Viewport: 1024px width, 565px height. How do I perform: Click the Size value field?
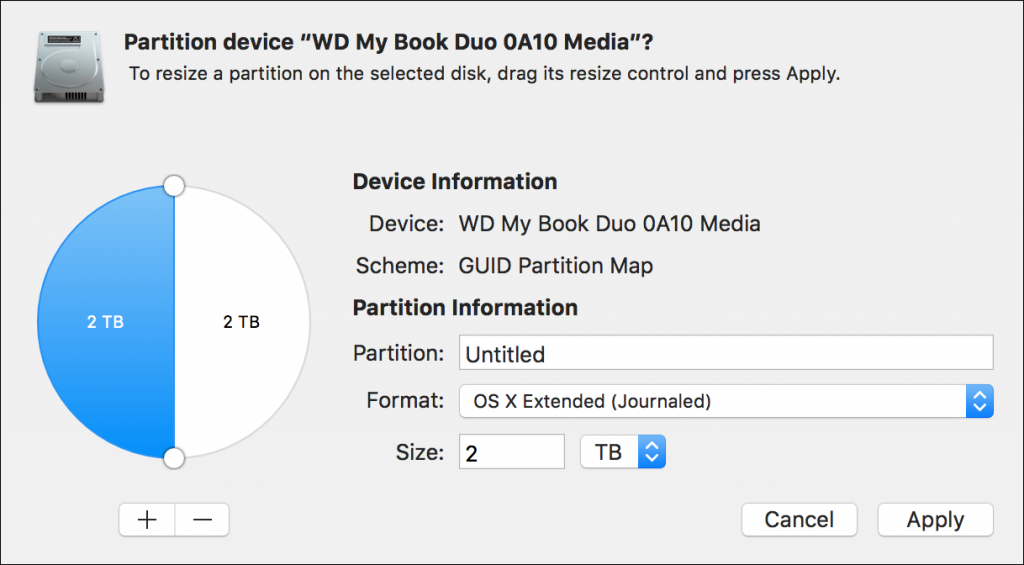pos(512,452)
